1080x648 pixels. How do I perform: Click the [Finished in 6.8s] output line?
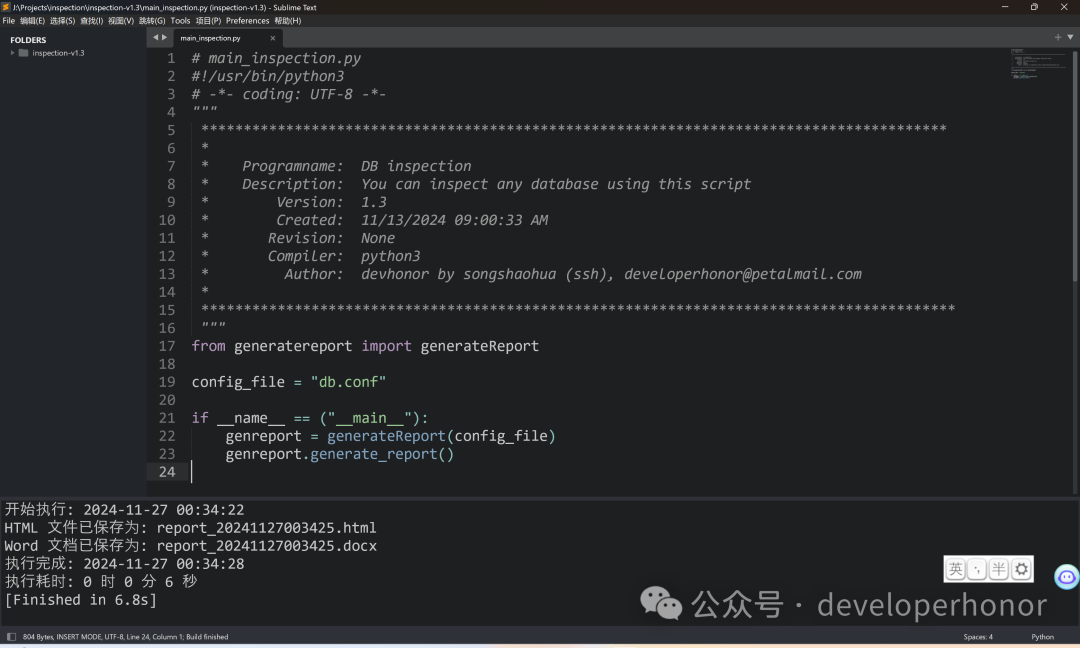pyautogui.click(x=81, y=600)
